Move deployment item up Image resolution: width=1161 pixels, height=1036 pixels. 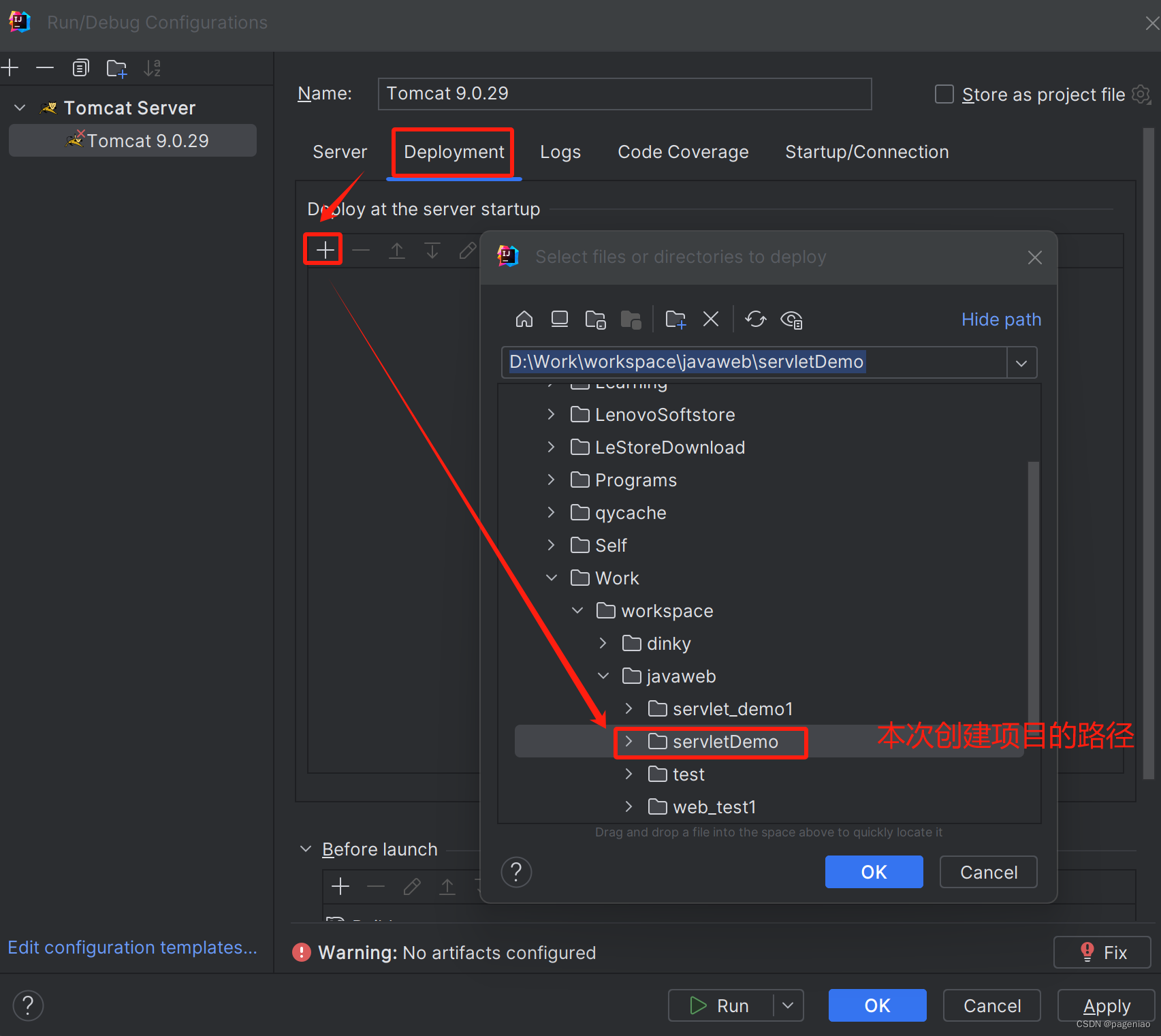tap(397, 250)
